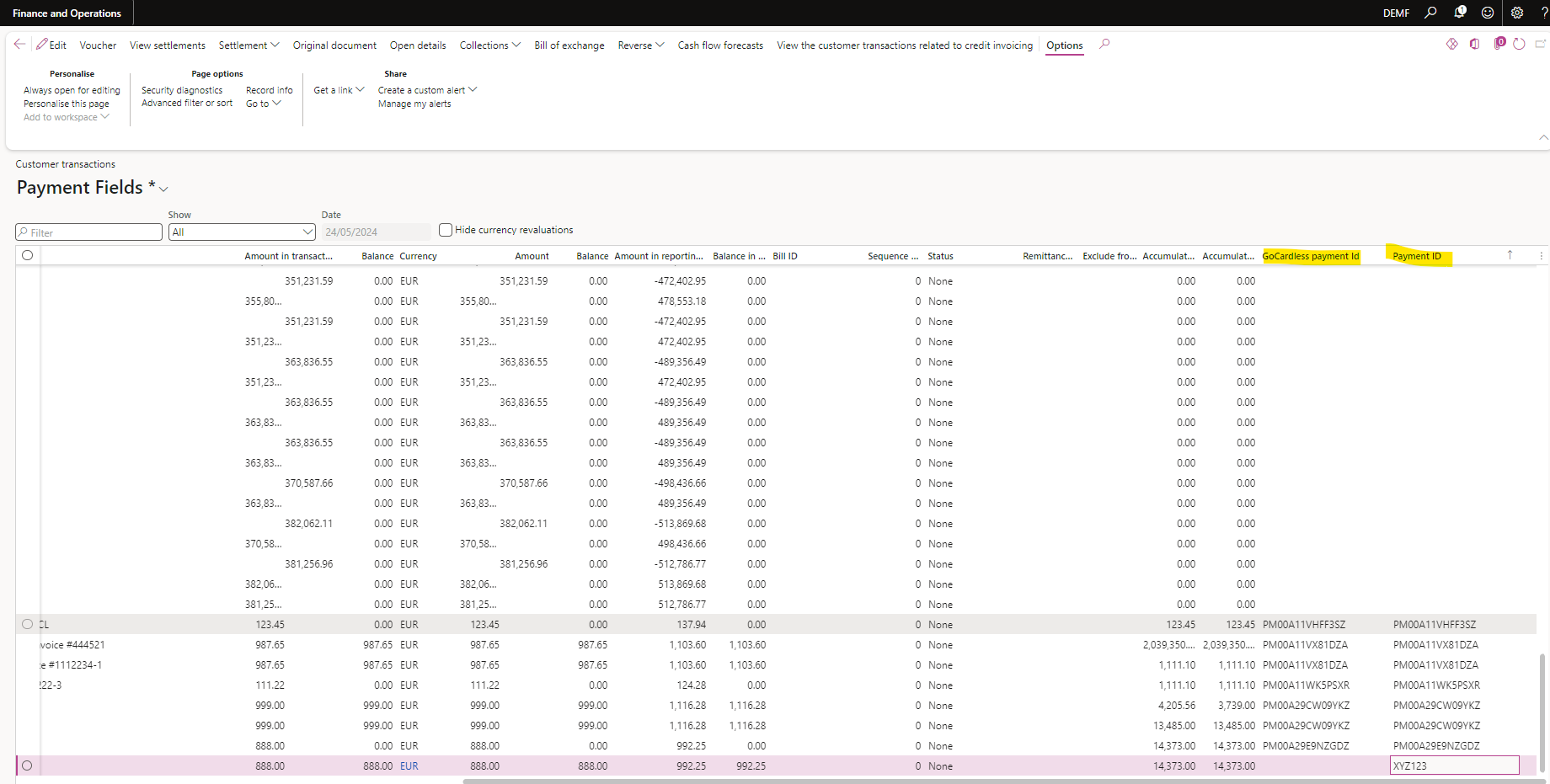The height and width of the screenshot is (784, 1550).
Task: View notifications via the bell icon
Action: [1459, 13]
